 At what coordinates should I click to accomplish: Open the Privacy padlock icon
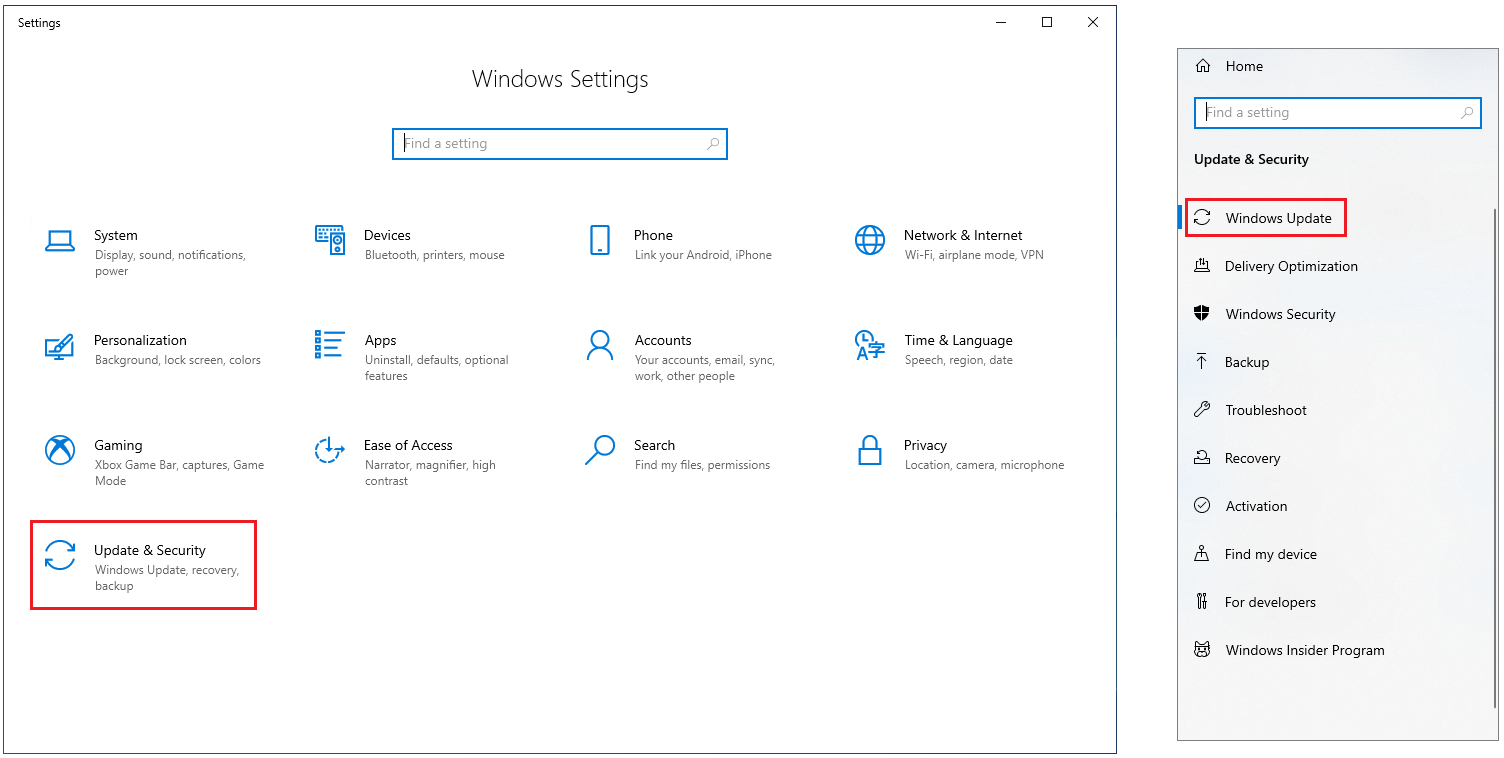tap(870, 450)
